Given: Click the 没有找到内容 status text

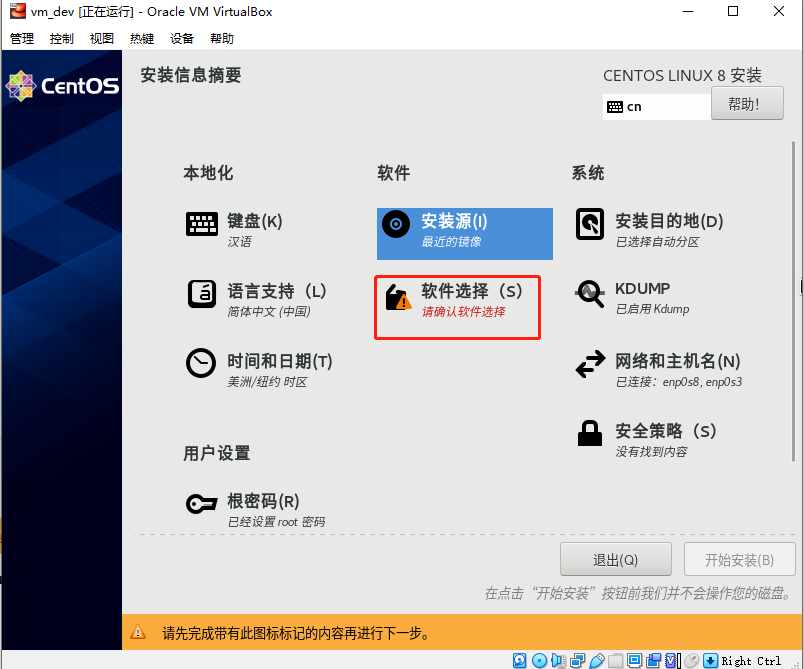Looking at the screenshot, I should click(651, 452).
